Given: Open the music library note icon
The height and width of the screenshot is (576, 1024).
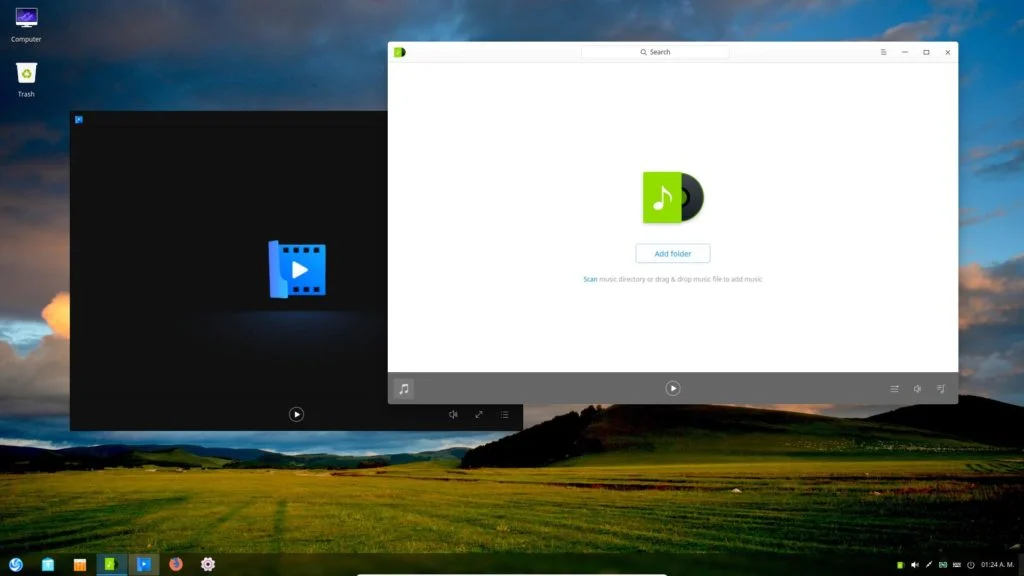Looking at the screenshot, I should [404, 389].
